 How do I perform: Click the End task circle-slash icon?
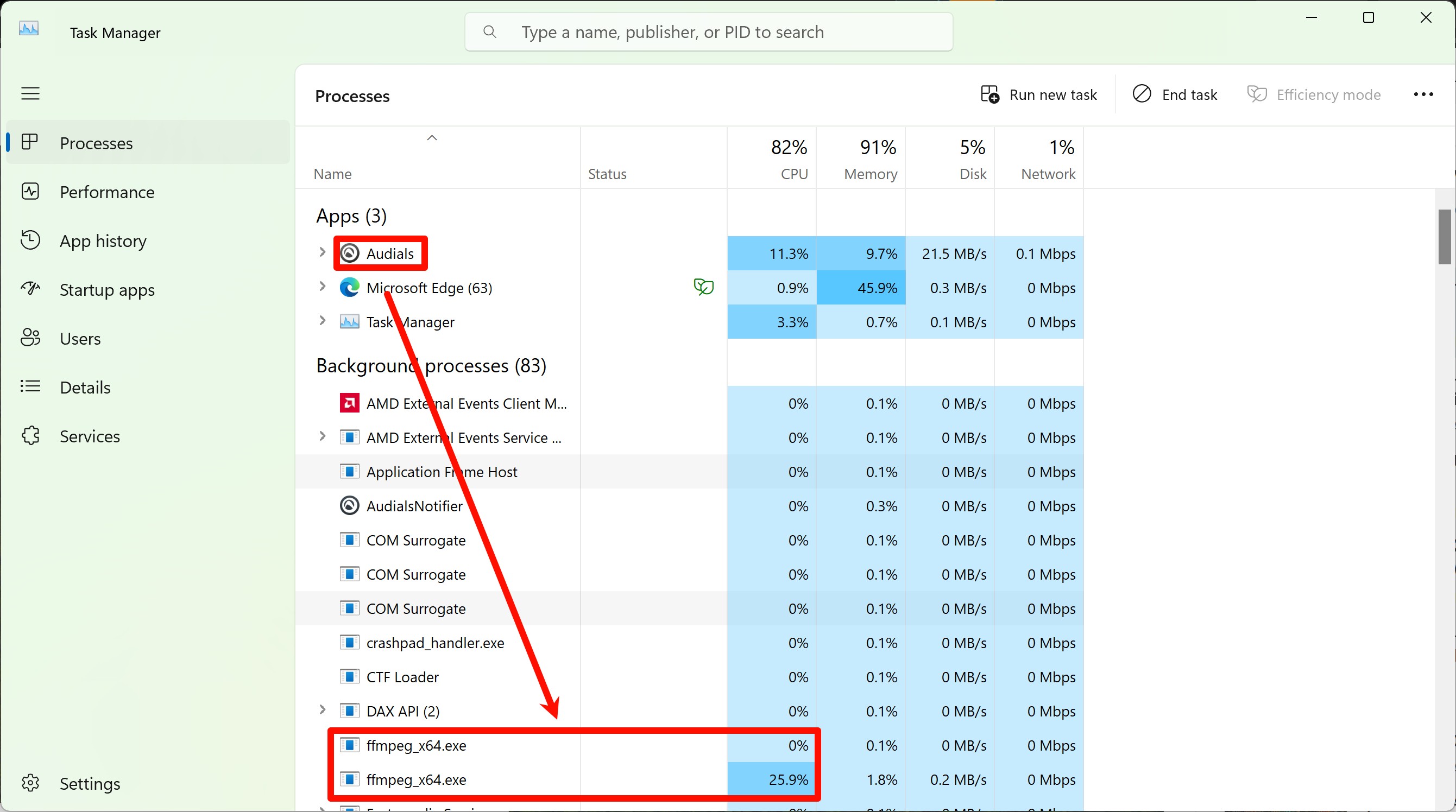click(1142, 94)
